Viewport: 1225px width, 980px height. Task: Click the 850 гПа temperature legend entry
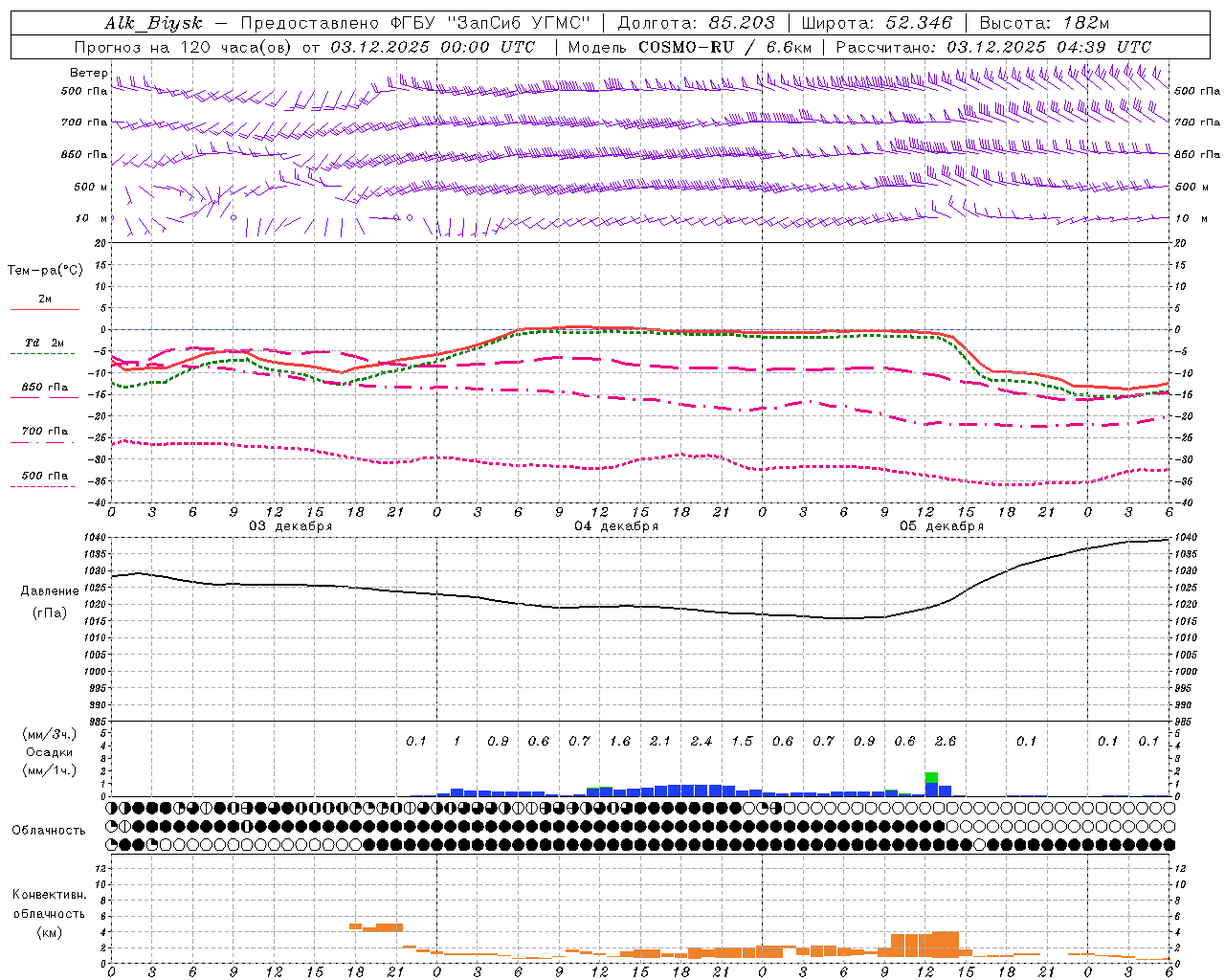point(45,388)
